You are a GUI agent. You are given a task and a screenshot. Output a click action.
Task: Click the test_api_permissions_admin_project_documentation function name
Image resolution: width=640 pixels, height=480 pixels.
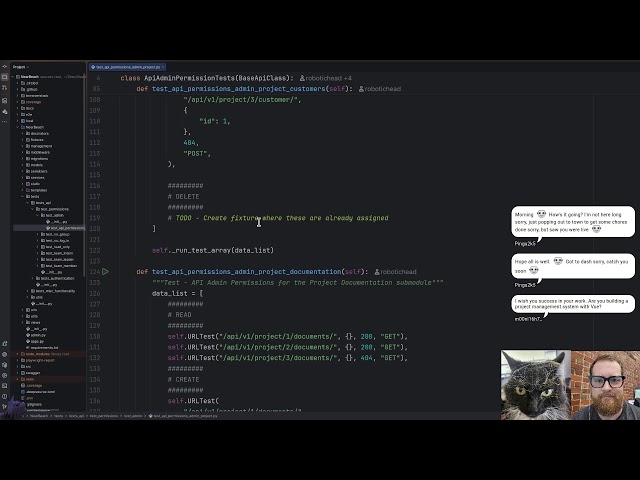coord(247,272)
